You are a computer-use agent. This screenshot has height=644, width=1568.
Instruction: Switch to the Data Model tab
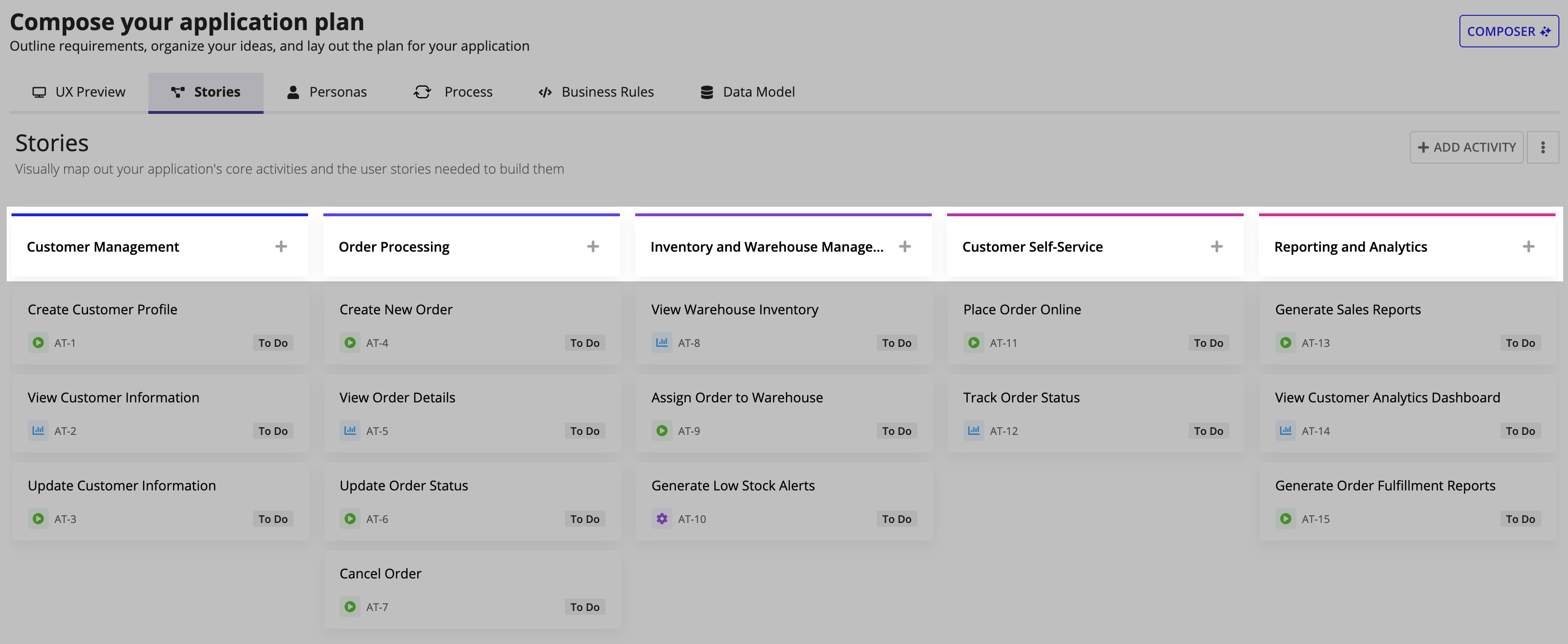[748, 92]
